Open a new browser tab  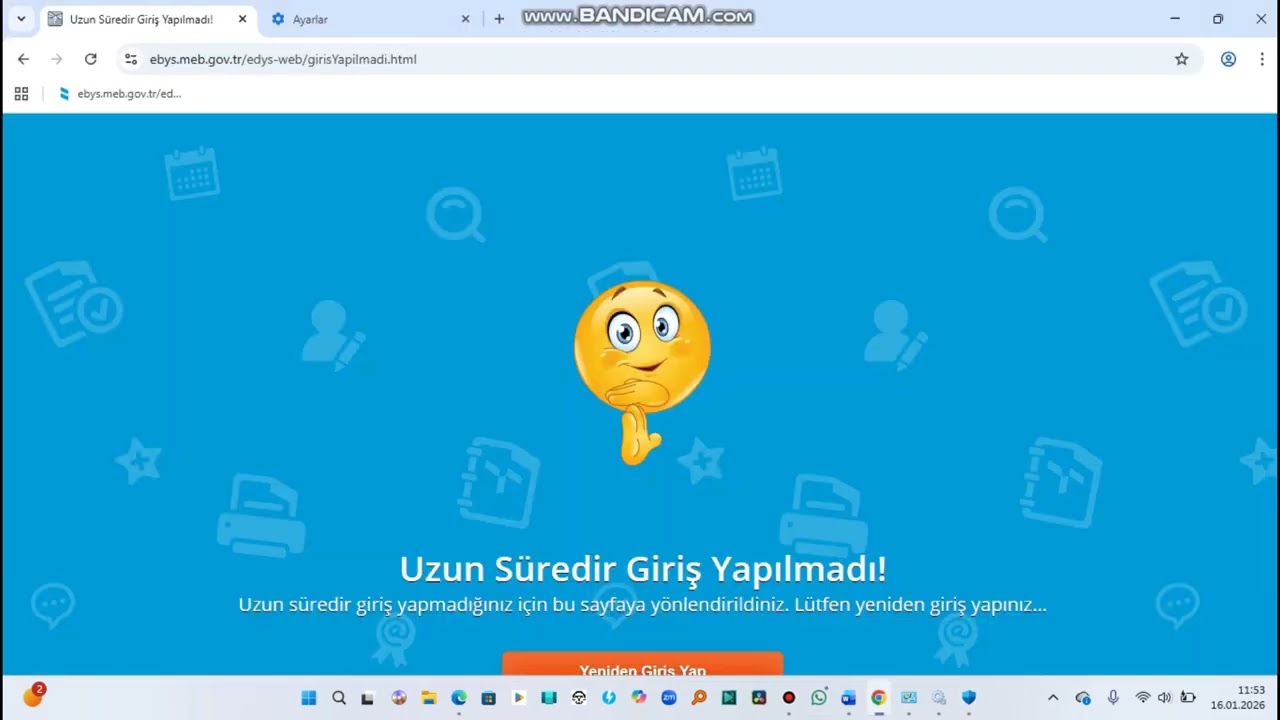(x=499, y=19)
